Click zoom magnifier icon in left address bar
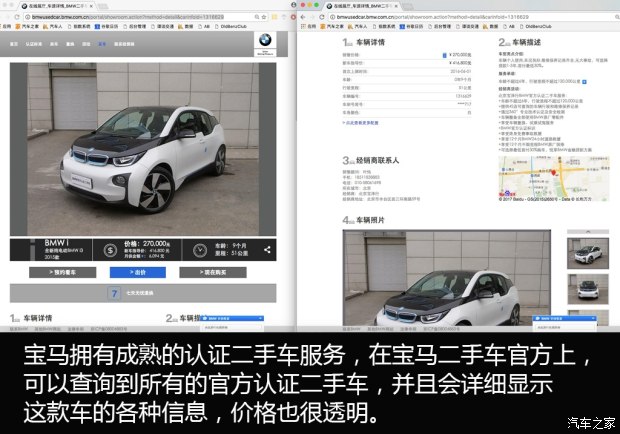 click(257, 17)
